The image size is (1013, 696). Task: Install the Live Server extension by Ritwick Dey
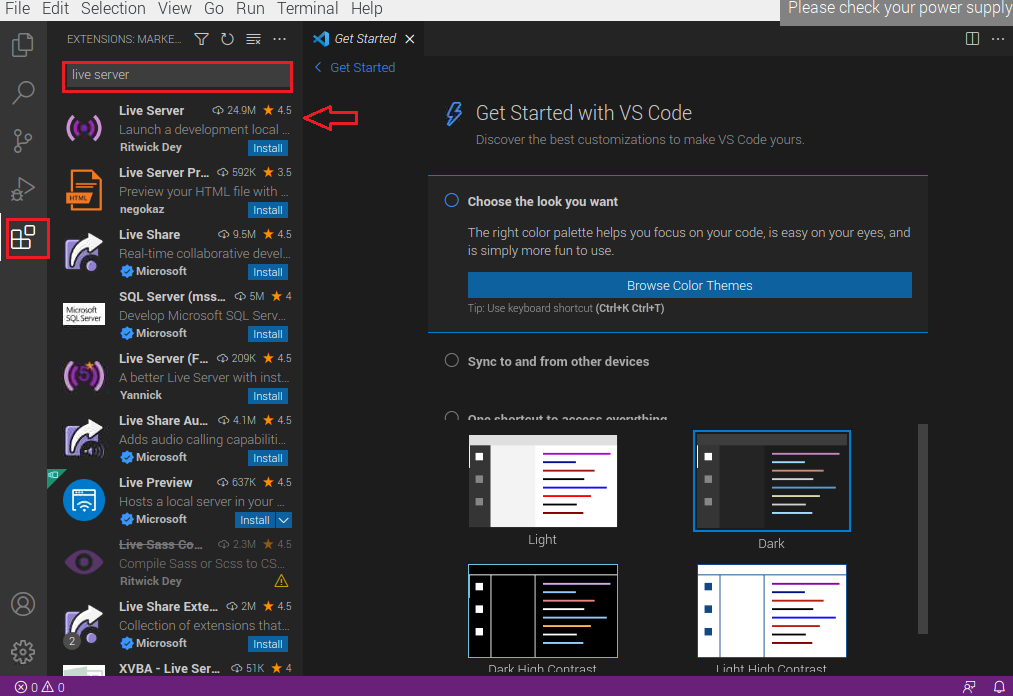pos(267,148)
